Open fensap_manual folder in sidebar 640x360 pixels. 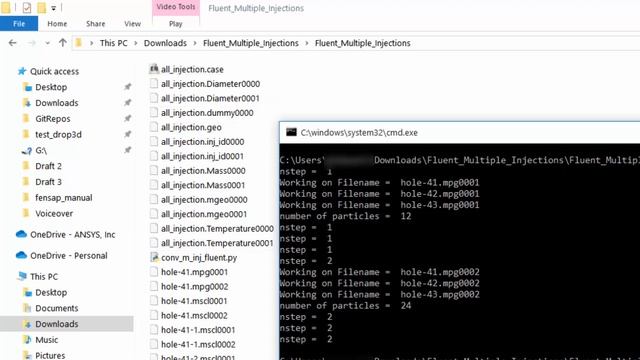click(63, 198)
